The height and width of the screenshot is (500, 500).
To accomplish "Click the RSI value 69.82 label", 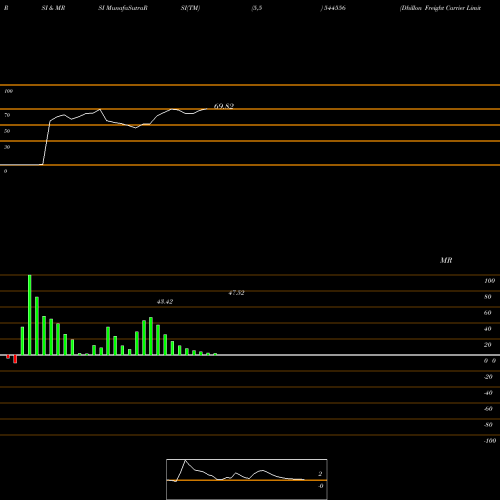I will [x=224, y=106].
